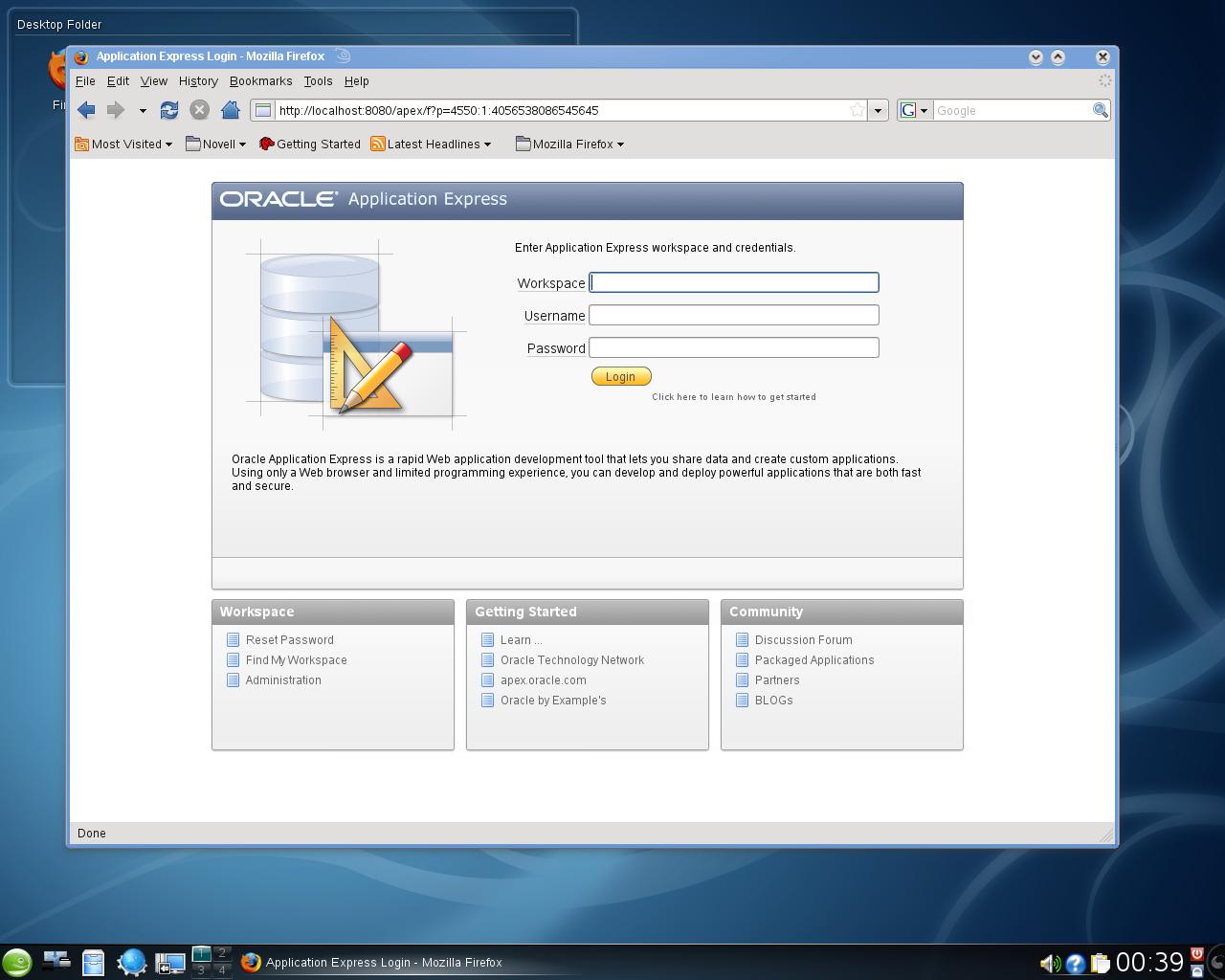Open the Latest Headlines feed dropdown
The image size is (1225, 980).
click(431, 145)
